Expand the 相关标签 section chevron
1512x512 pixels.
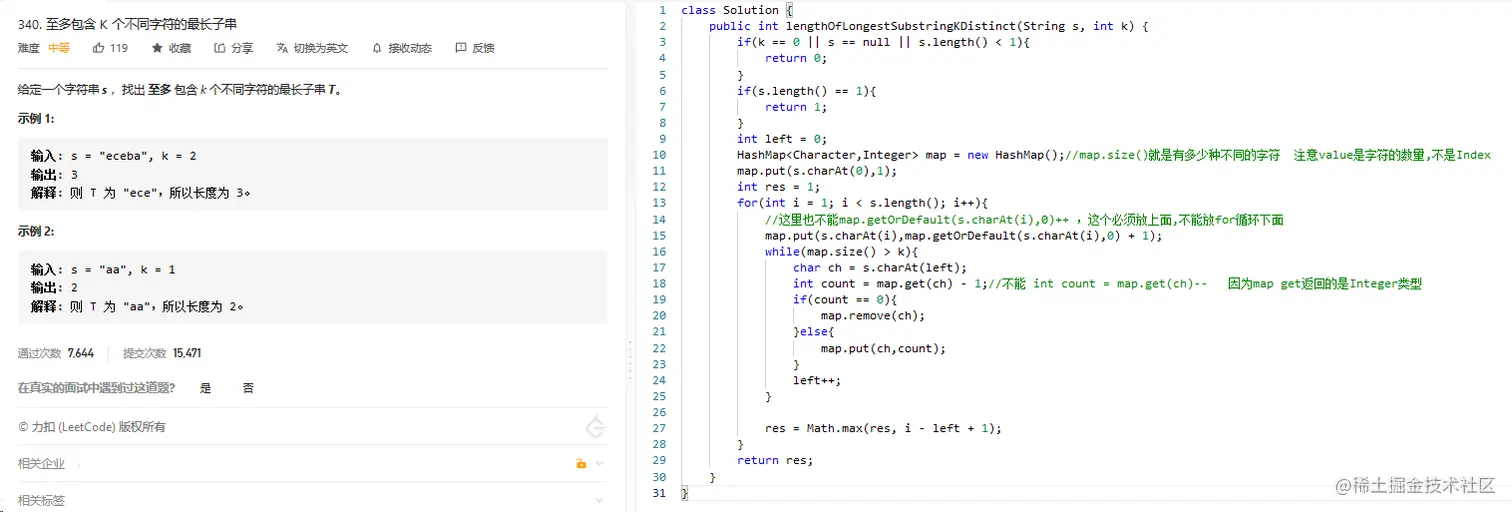(x=600, y=500)
